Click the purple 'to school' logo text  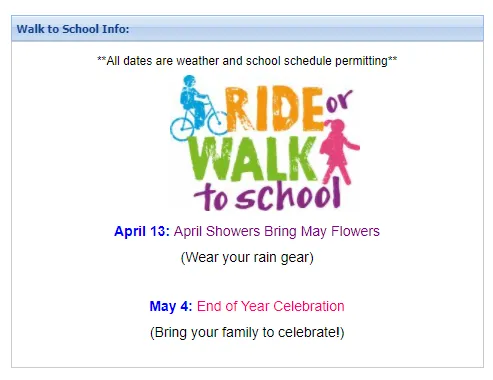point(268,195)
